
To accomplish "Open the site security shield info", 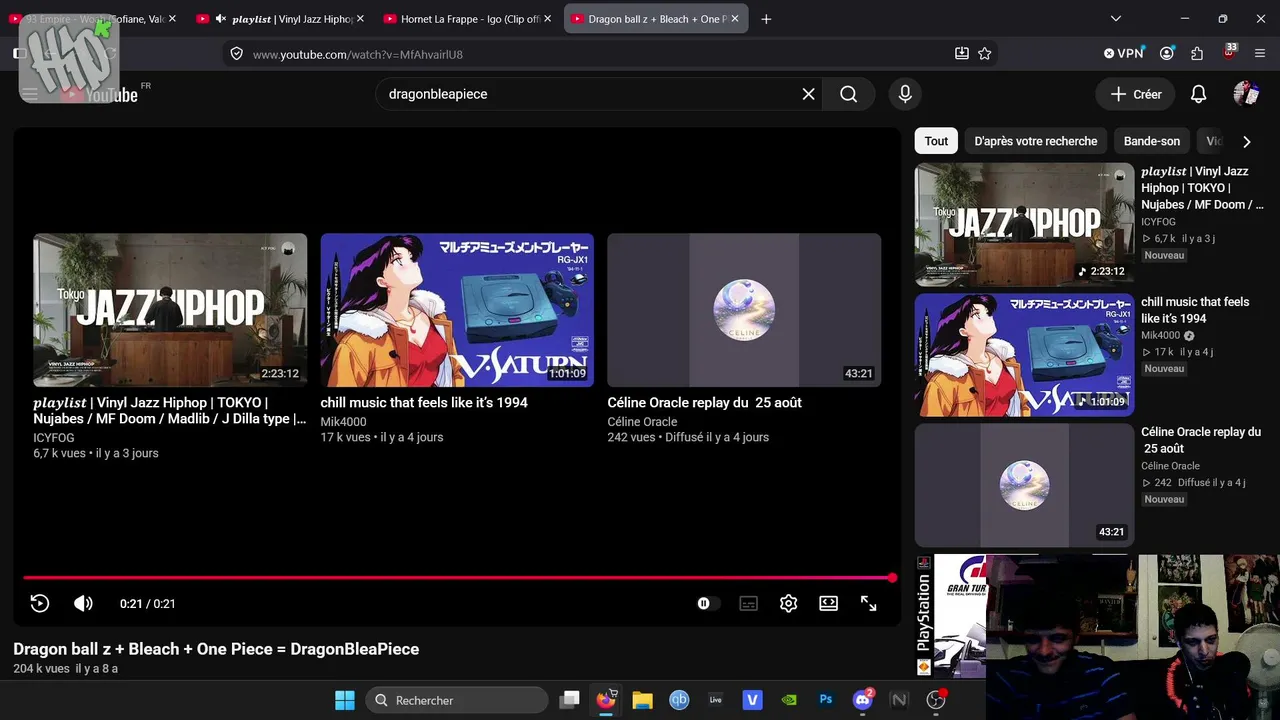I will pyautogui.click(x=236, y=54).
